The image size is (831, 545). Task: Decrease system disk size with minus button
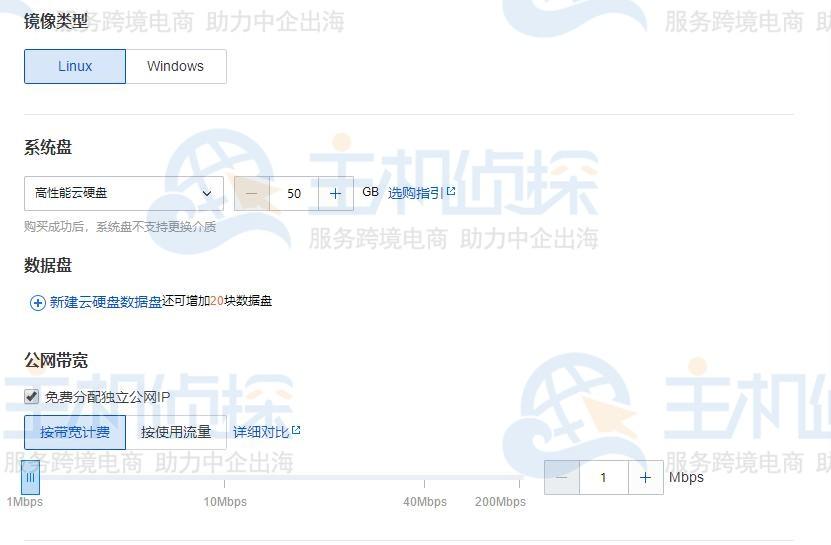click(252, 194)
